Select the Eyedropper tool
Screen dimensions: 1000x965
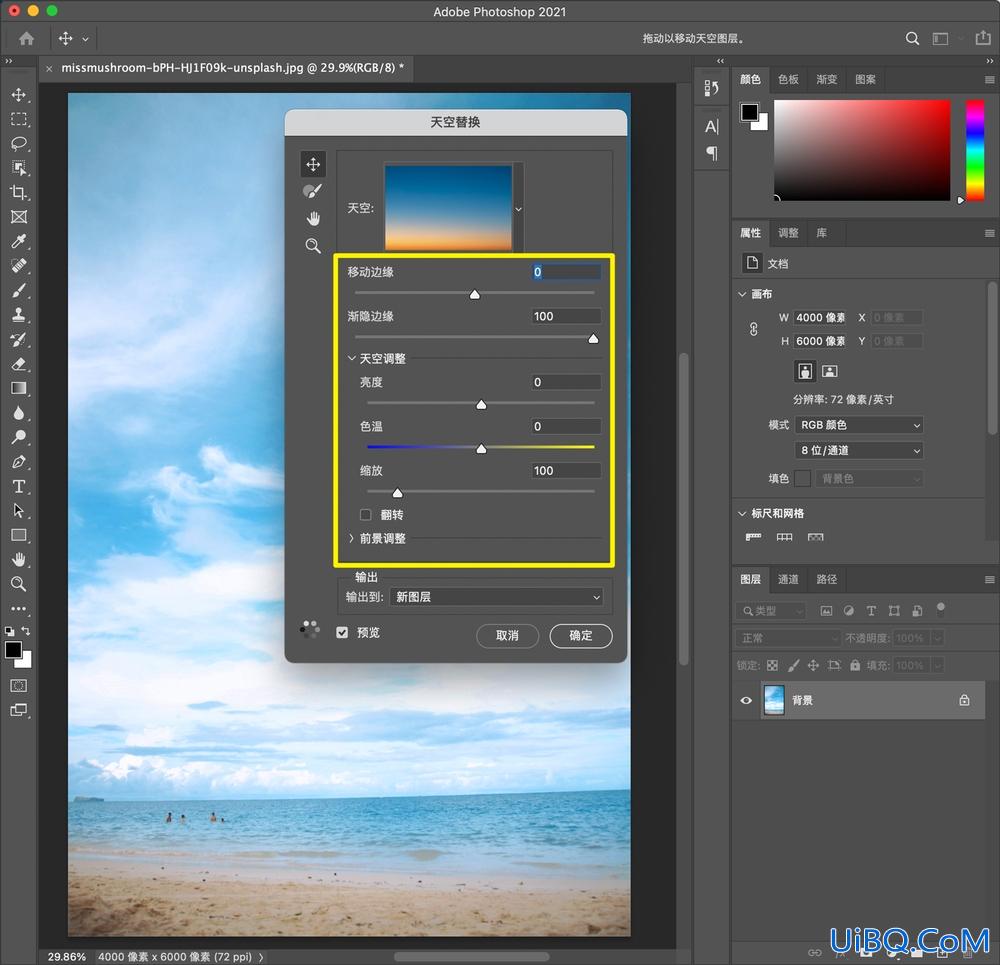[18, 241]
